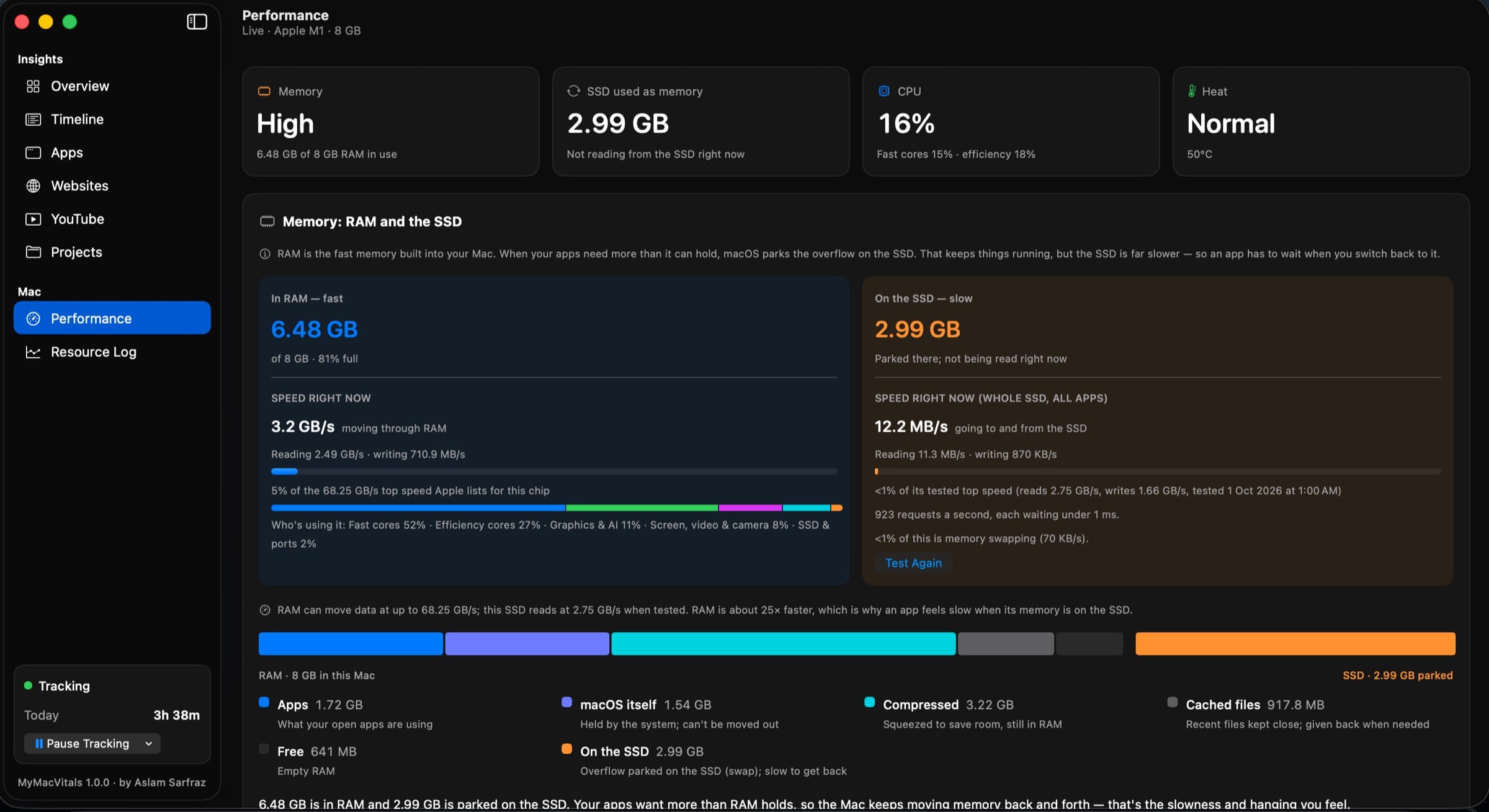Screen dimensions: 1489x812
Task: Click the green Heat thermometer icon
Action: (x=1192, y=91)
